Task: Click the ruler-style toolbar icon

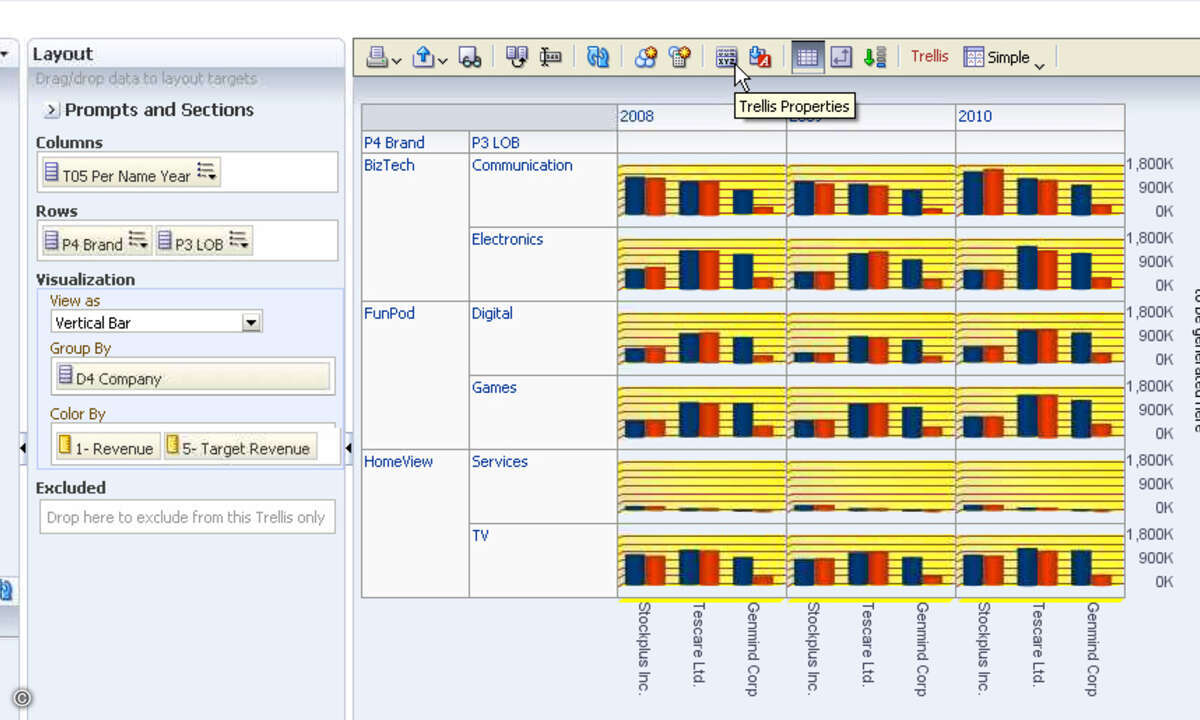Action: point(551,57)
